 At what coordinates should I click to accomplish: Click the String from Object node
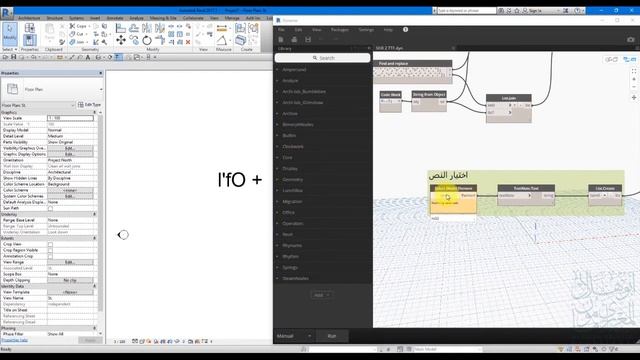(x=429, y=100)
